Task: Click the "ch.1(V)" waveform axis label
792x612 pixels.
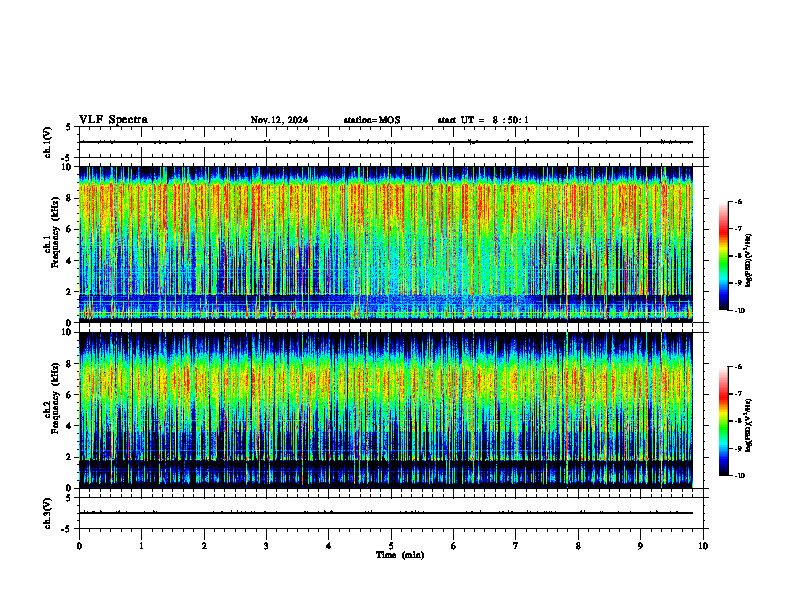Action: [48, 142]
